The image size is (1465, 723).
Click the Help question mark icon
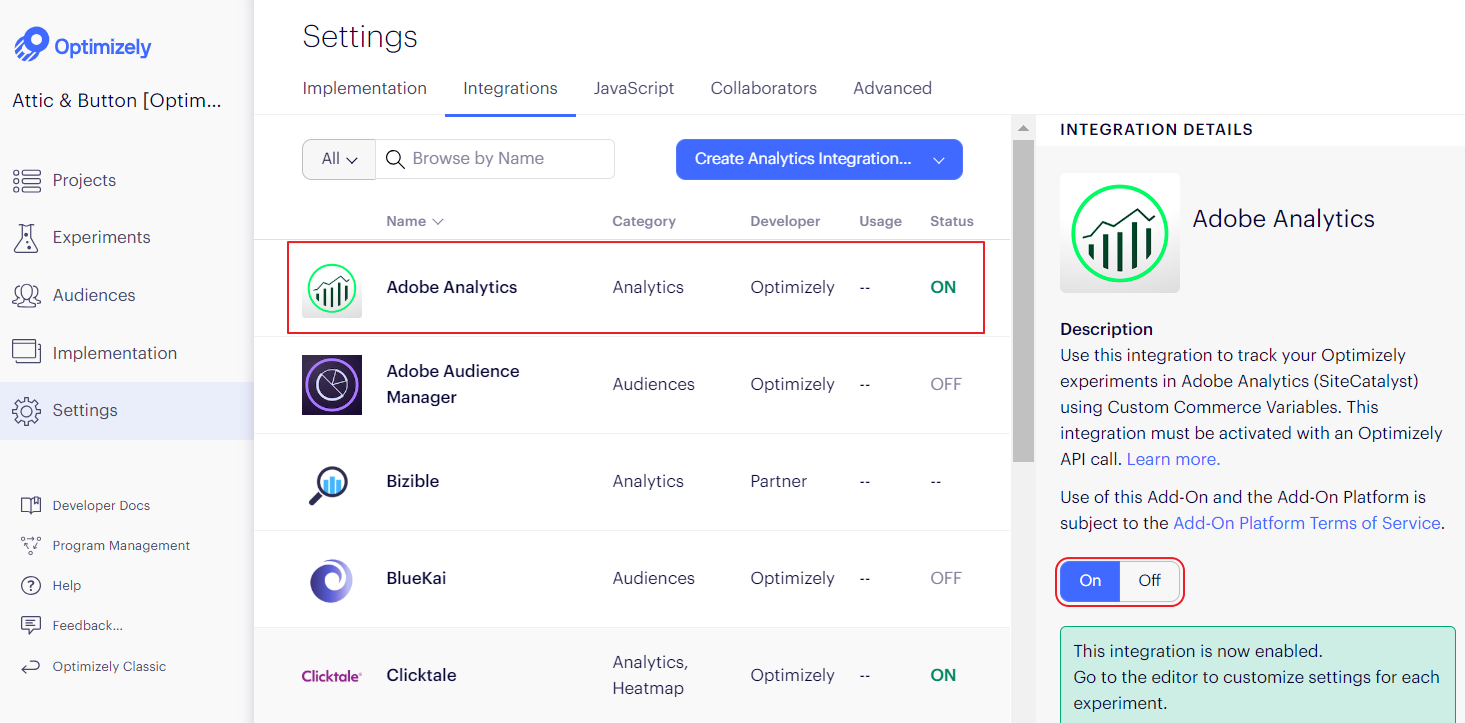tap(31, 585)
